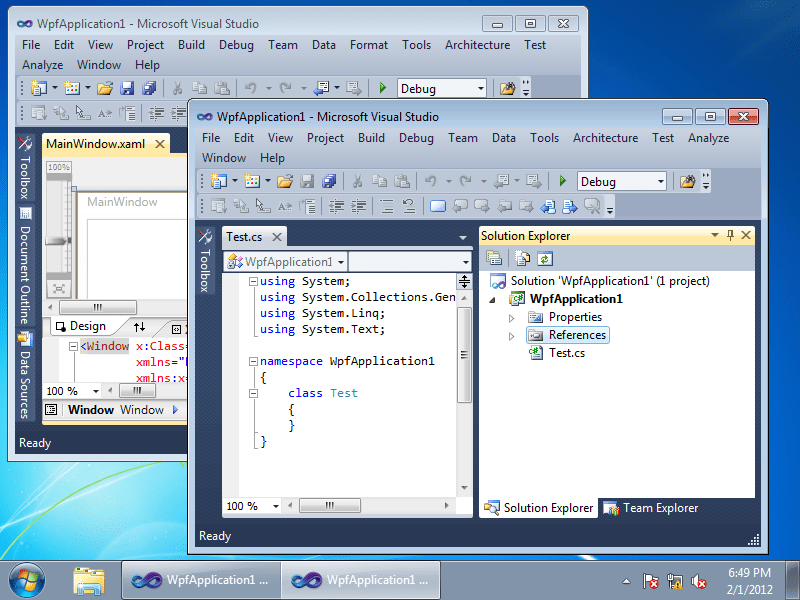Click the Properties icon in Solution Explorer

click(x=492, y=258)
